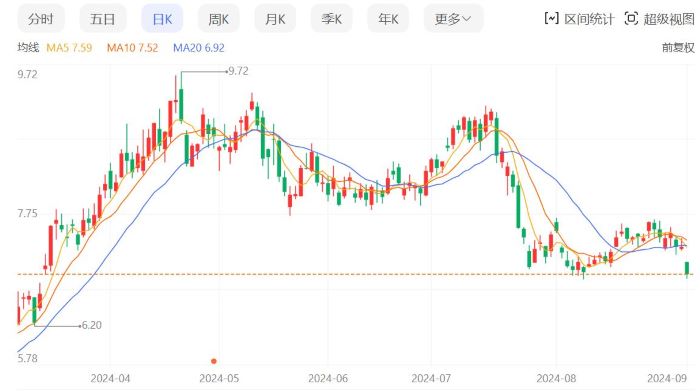
Task: Click the 2024-05 date axis label
Action: click(x=219, y=379)
